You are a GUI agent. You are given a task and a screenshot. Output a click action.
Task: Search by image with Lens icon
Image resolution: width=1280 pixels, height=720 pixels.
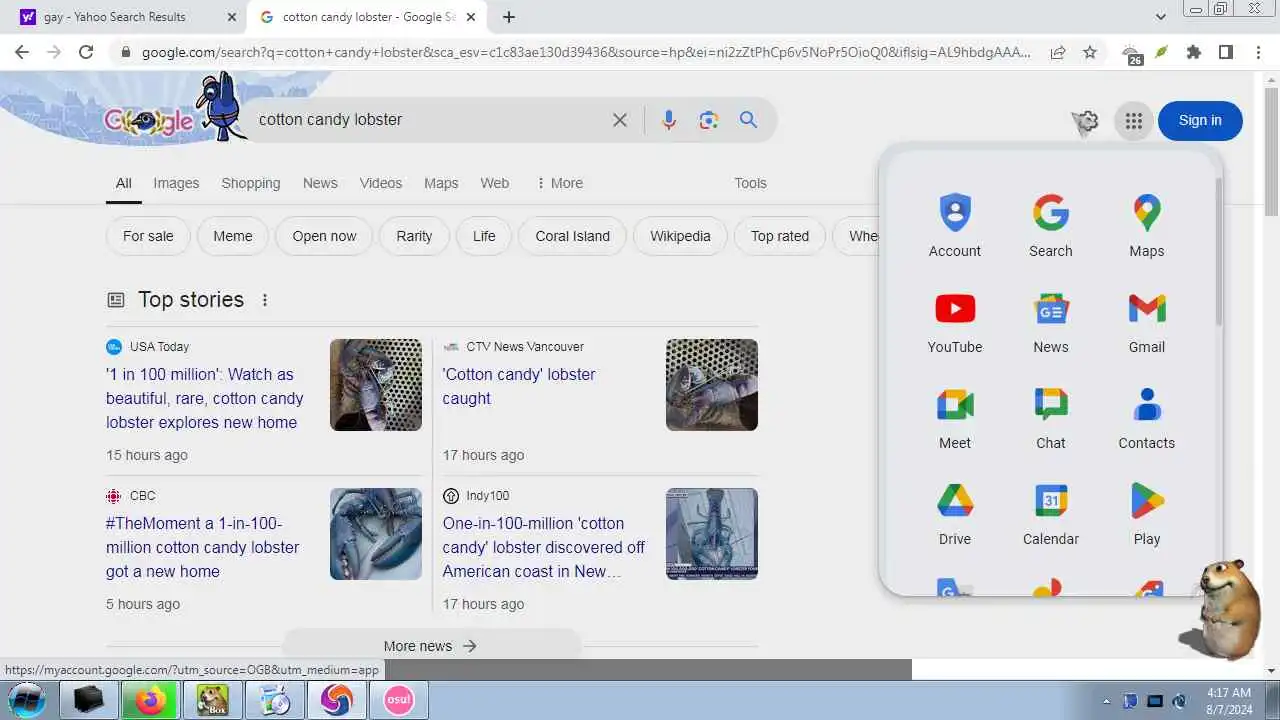click(709, 120)
